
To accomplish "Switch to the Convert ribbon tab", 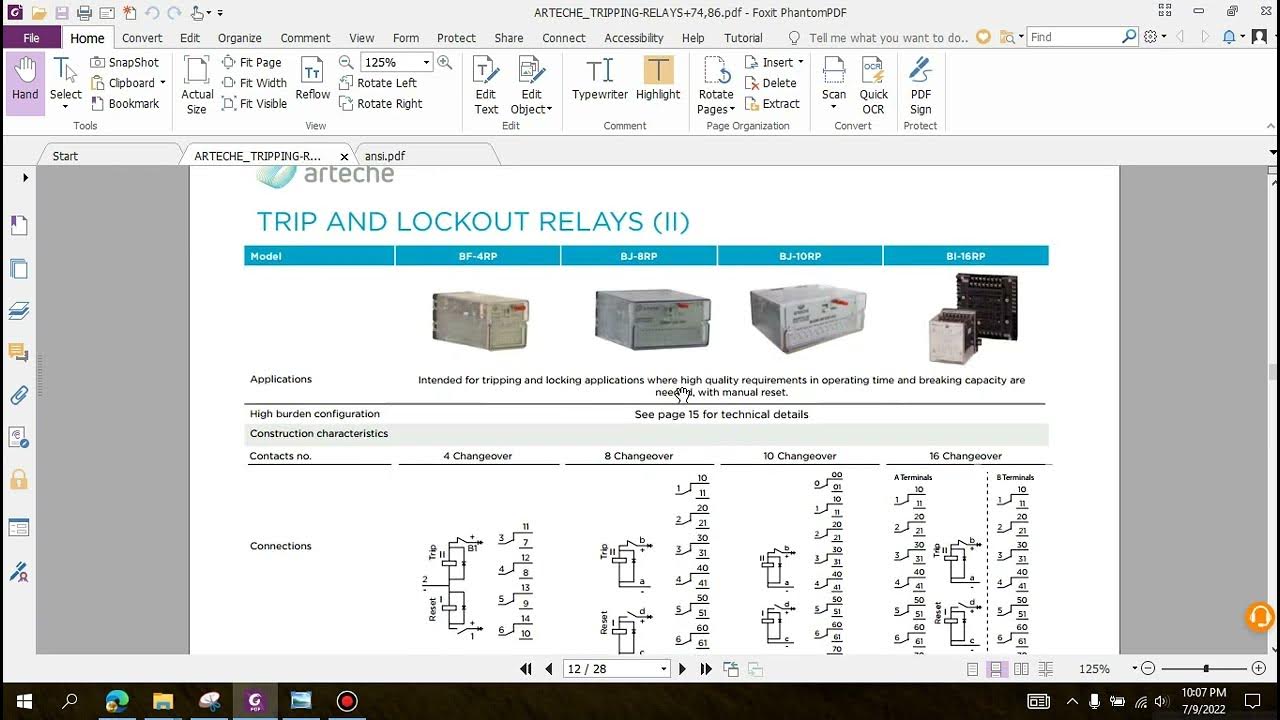I will 142,38.
